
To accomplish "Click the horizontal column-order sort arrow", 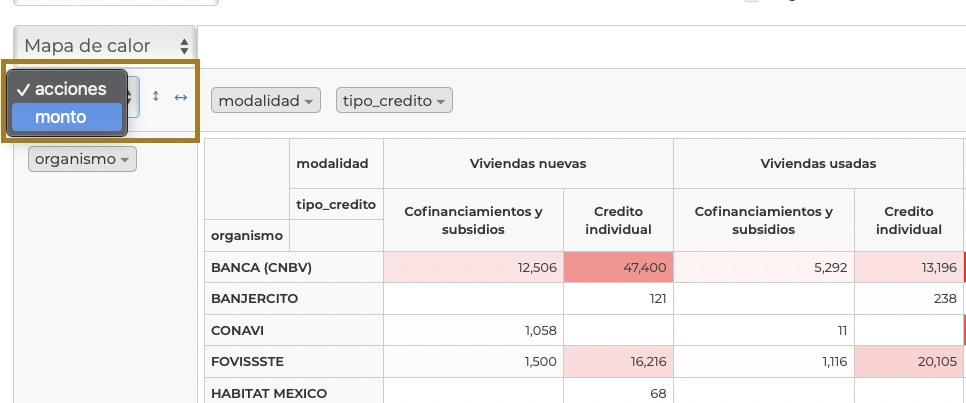I will 181,97.
